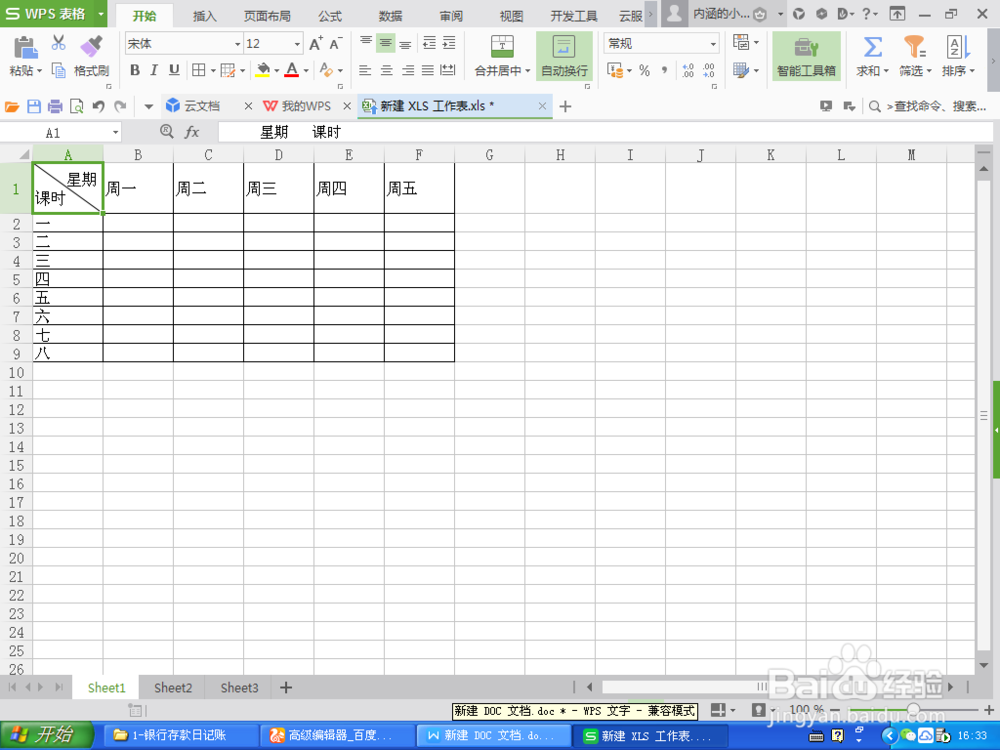1000x750 pixels.
Task: Open the Name Box dropdown
Action: (x=115, y=133)
